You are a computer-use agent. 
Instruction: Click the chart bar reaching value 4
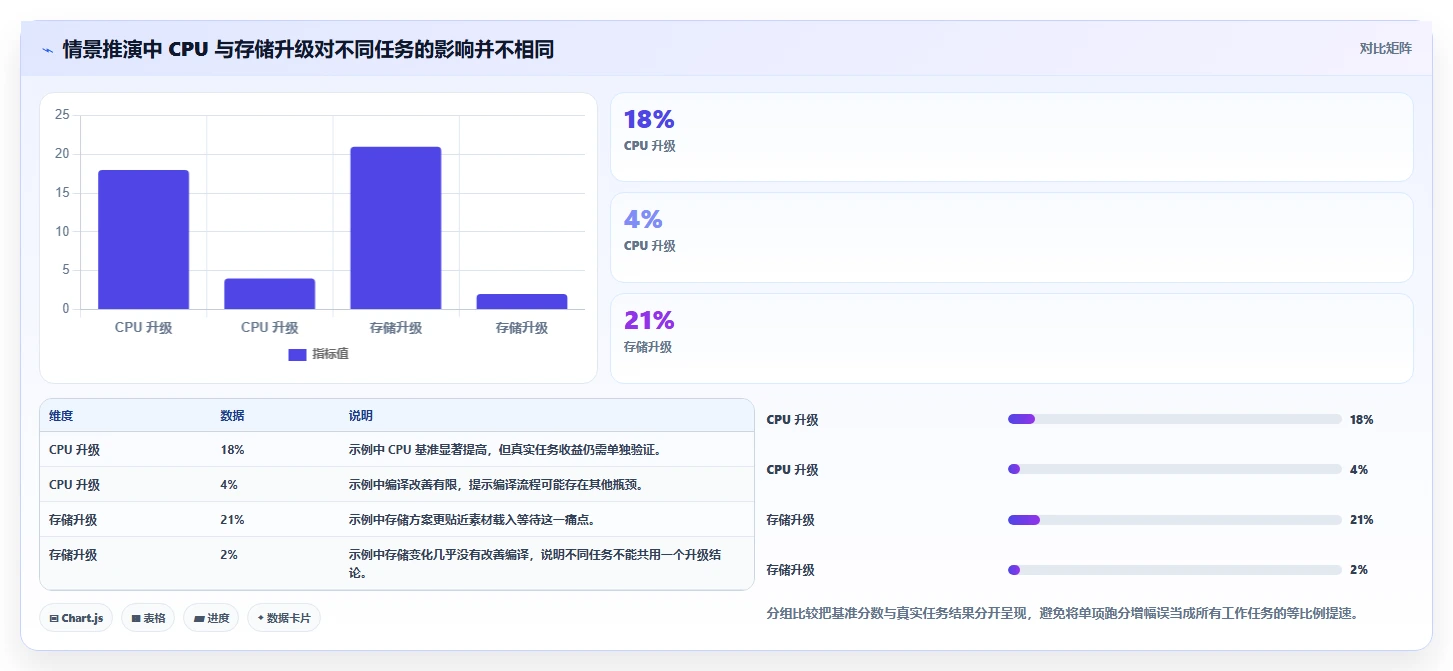coord(269,294)
